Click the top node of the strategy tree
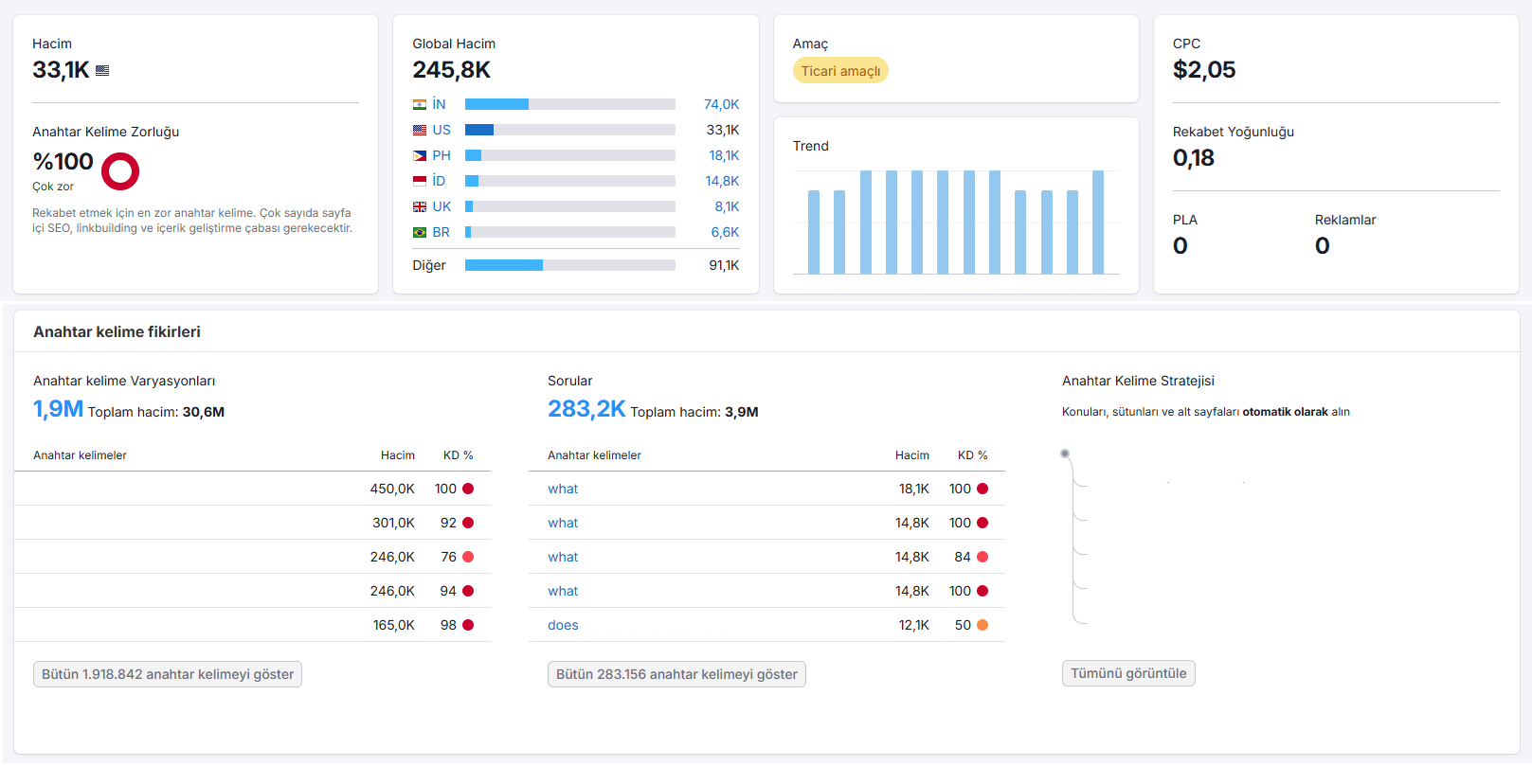Viewport: 1532px width, 784px height. (x=1065, y=454)
